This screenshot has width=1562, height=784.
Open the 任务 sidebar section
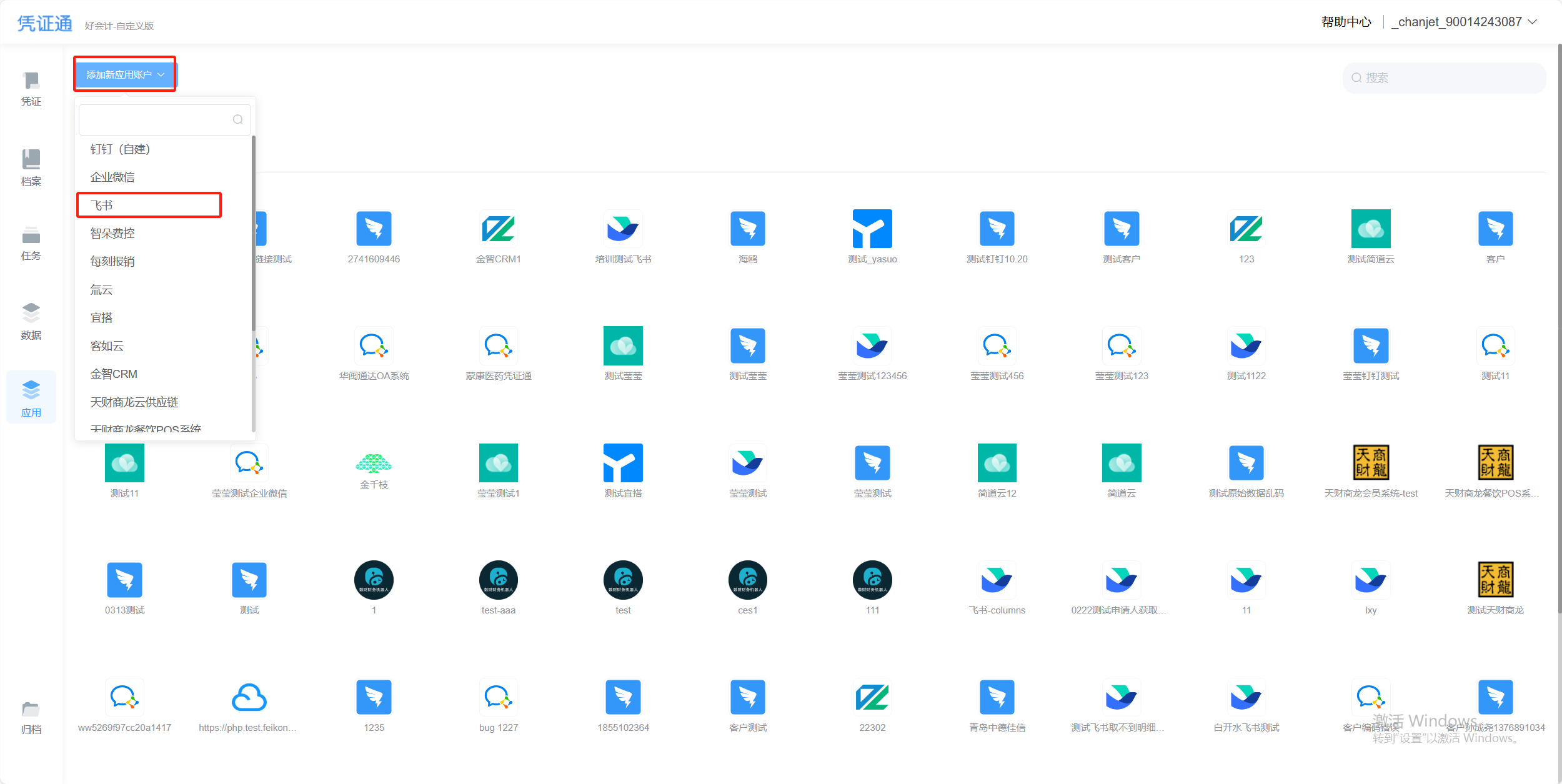pyautogui.click(x=31, y=243)
